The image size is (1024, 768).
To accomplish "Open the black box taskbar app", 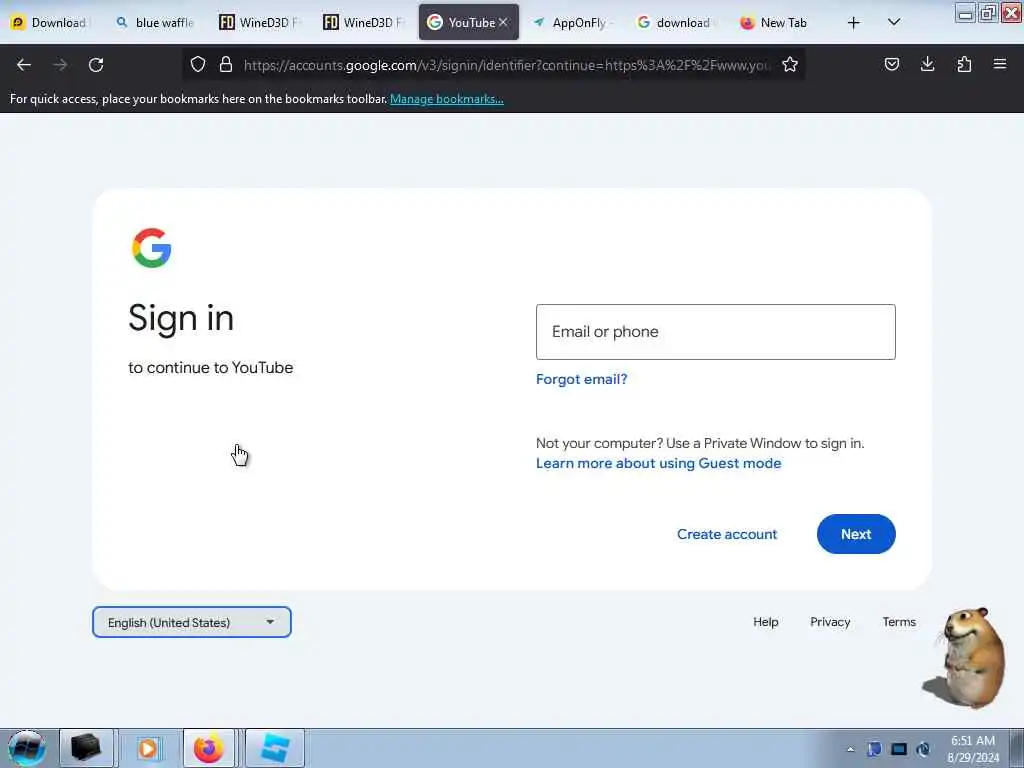I will click(x=86, y=748).
